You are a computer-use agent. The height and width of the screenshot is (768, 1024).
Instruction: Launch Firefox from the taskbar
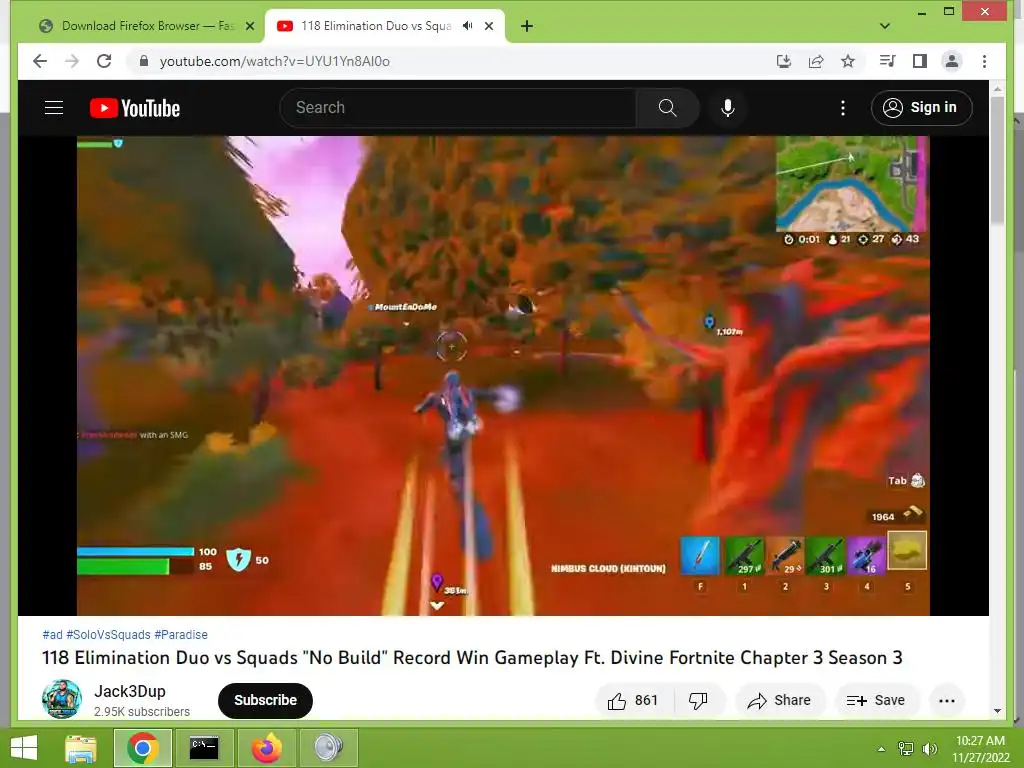tap(266, 748)
